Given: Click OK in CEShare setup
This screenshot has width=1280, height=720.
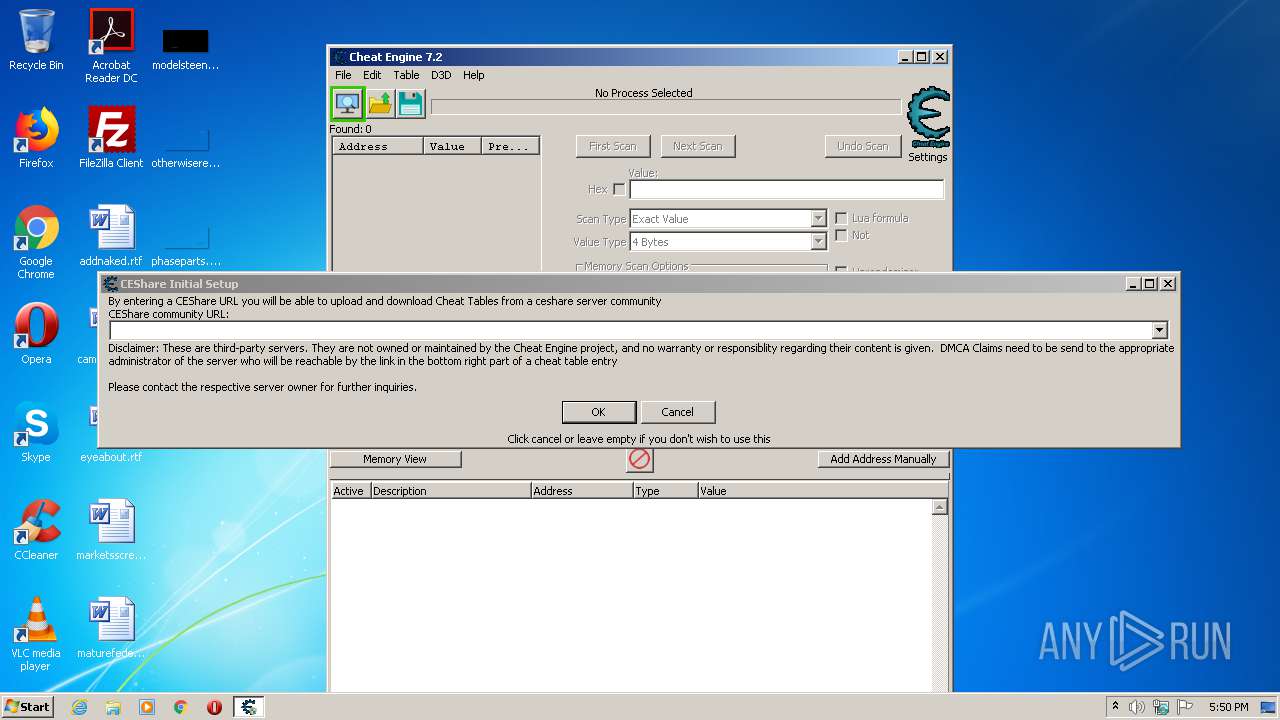Looking at the screenshot, I should point(598,412).
